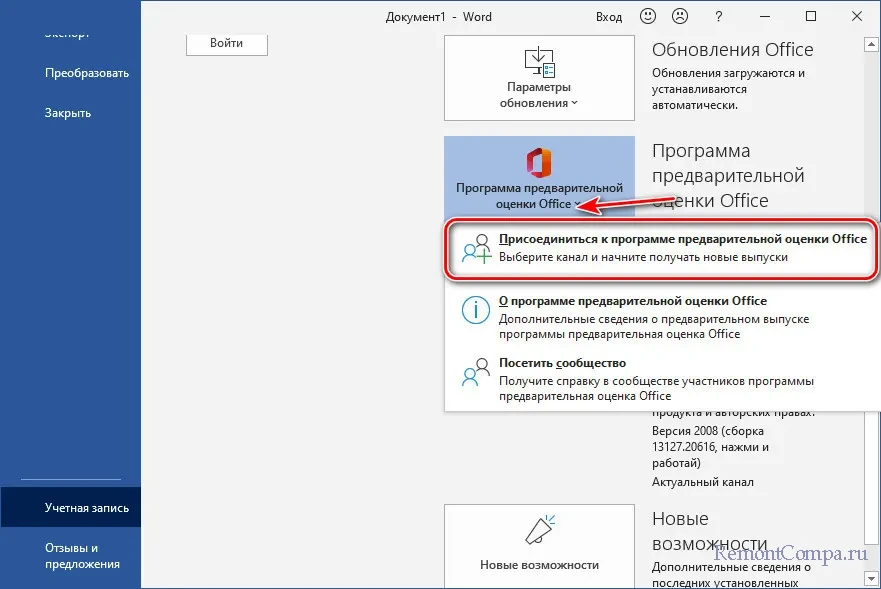Choose О программе предварительной оценки Office
881x589 pixels.
point(633,301)
